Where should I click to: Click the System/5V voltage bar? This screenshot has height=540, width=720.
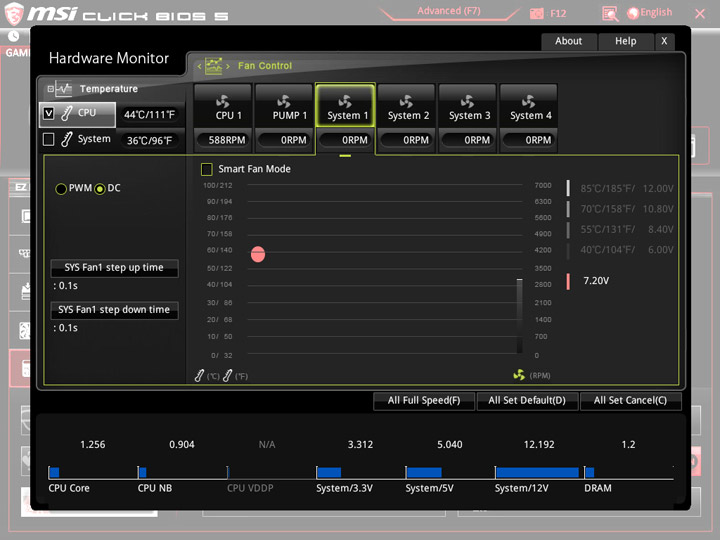click(x=424, y=472)
